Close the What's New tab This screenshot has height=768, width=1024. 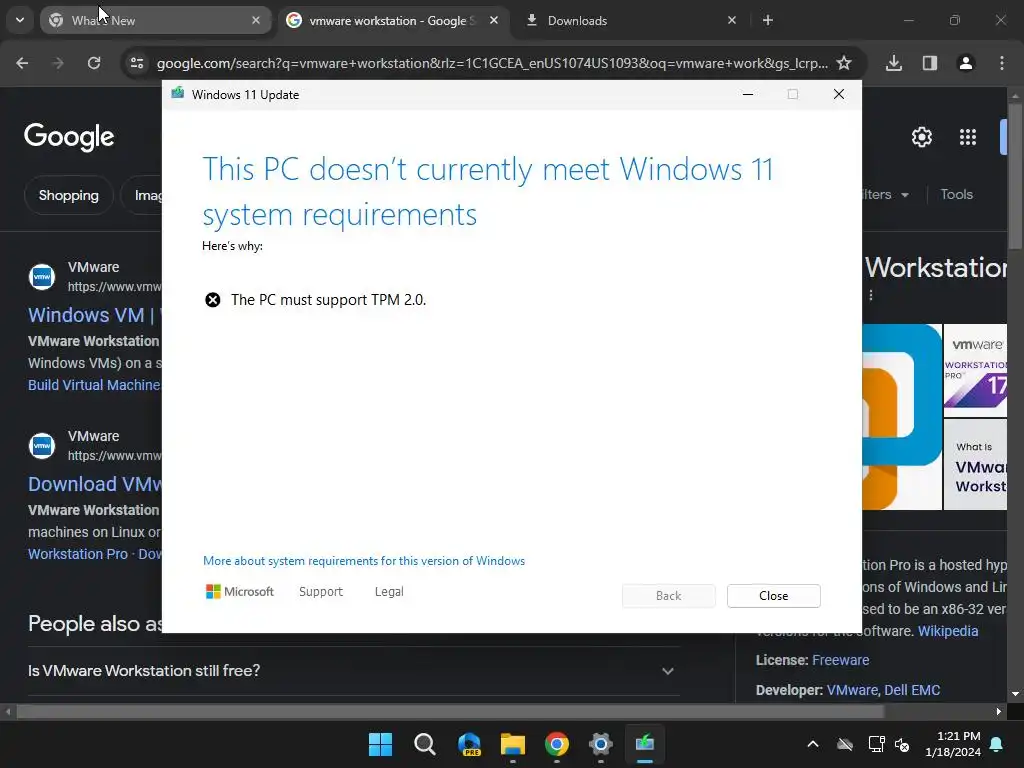click(256, 20)
